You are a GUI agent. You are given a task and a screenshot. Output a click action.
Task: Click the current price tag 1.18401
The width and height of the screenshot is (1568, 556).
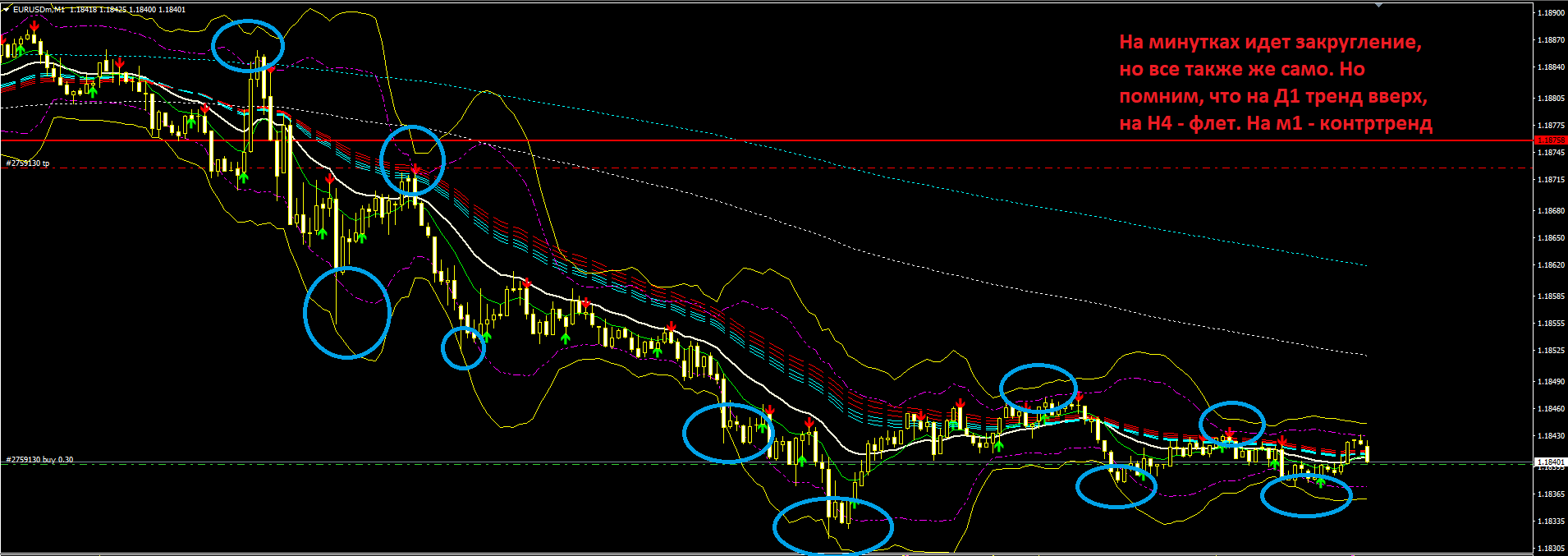tap(1551, 462)
